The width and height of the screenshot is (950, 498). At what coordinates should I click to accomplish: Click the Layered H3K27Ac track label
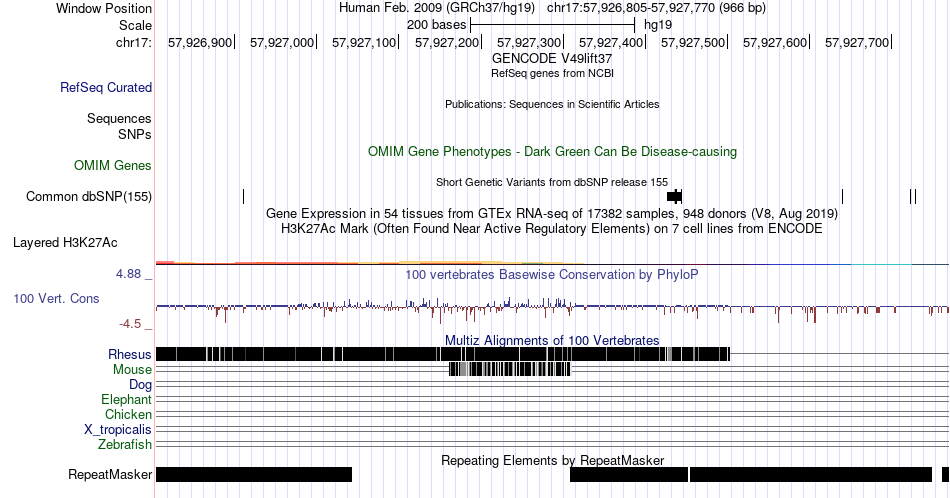tap(65, 242)
